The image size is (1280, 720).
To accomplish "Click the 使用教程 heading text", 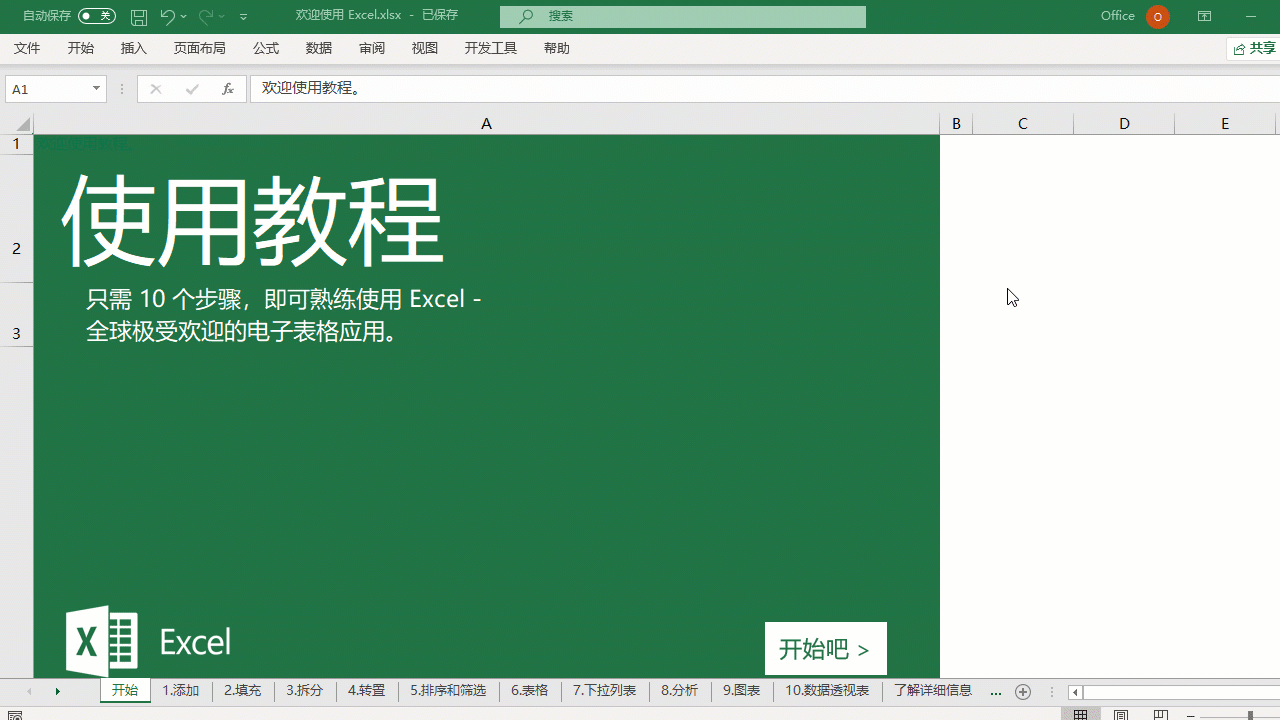I will tap(252, 222).
